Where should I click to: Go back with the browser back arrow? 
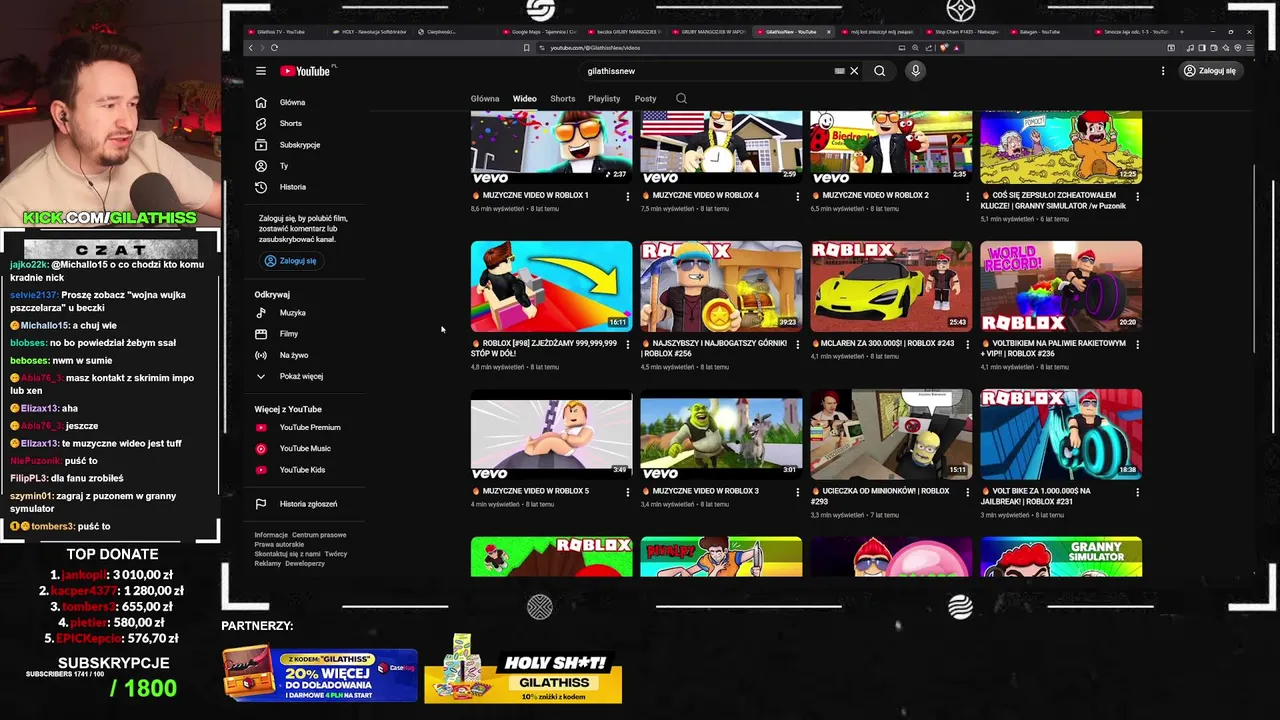(x=251, y=47)
